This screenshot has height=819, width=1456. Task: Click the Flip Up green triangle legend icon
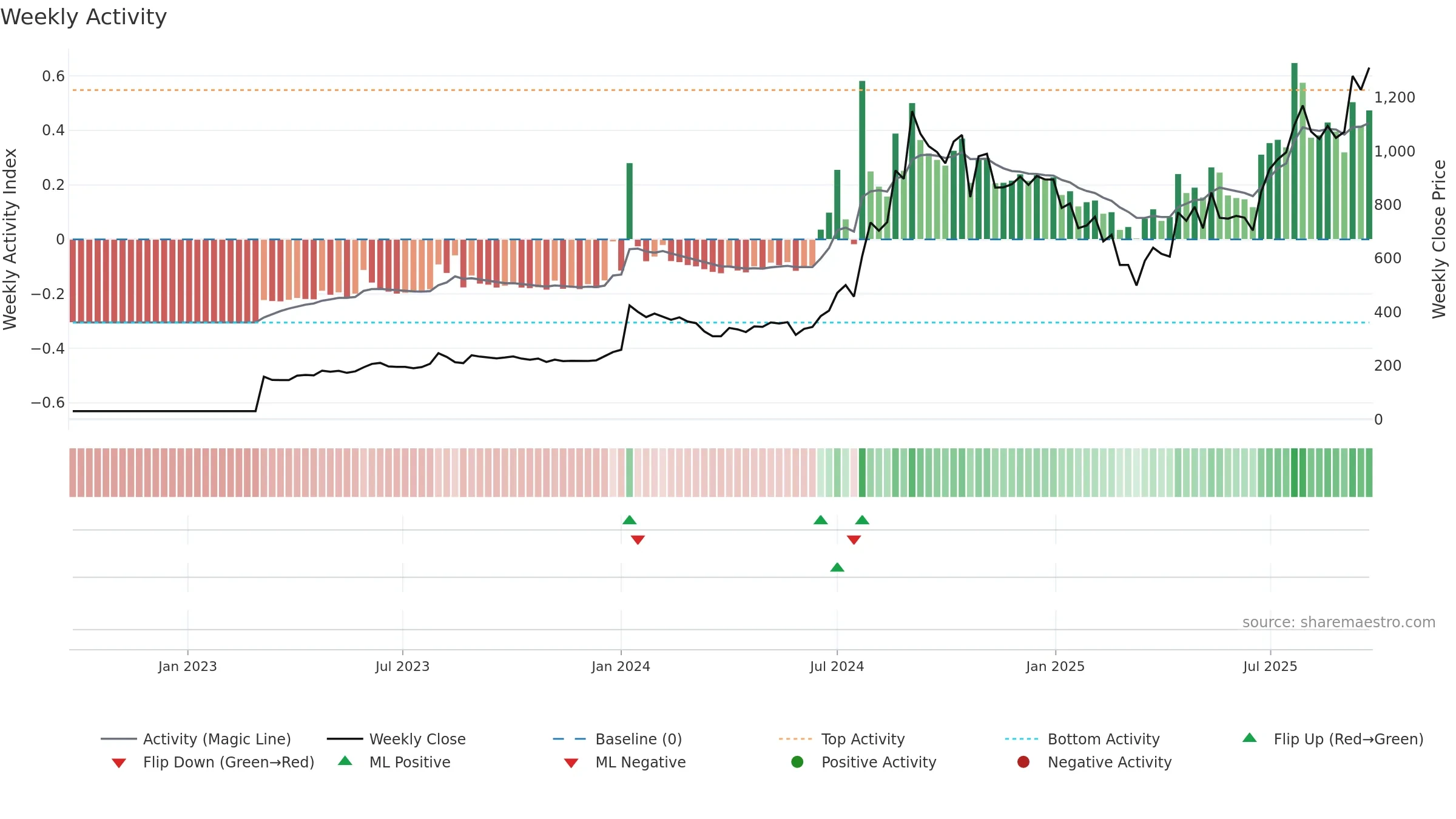pos(1250,738)
